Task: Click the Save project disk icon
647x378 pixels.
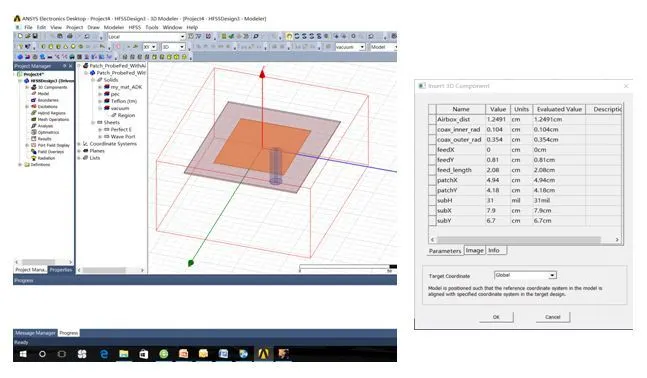Action: (35, 36)
